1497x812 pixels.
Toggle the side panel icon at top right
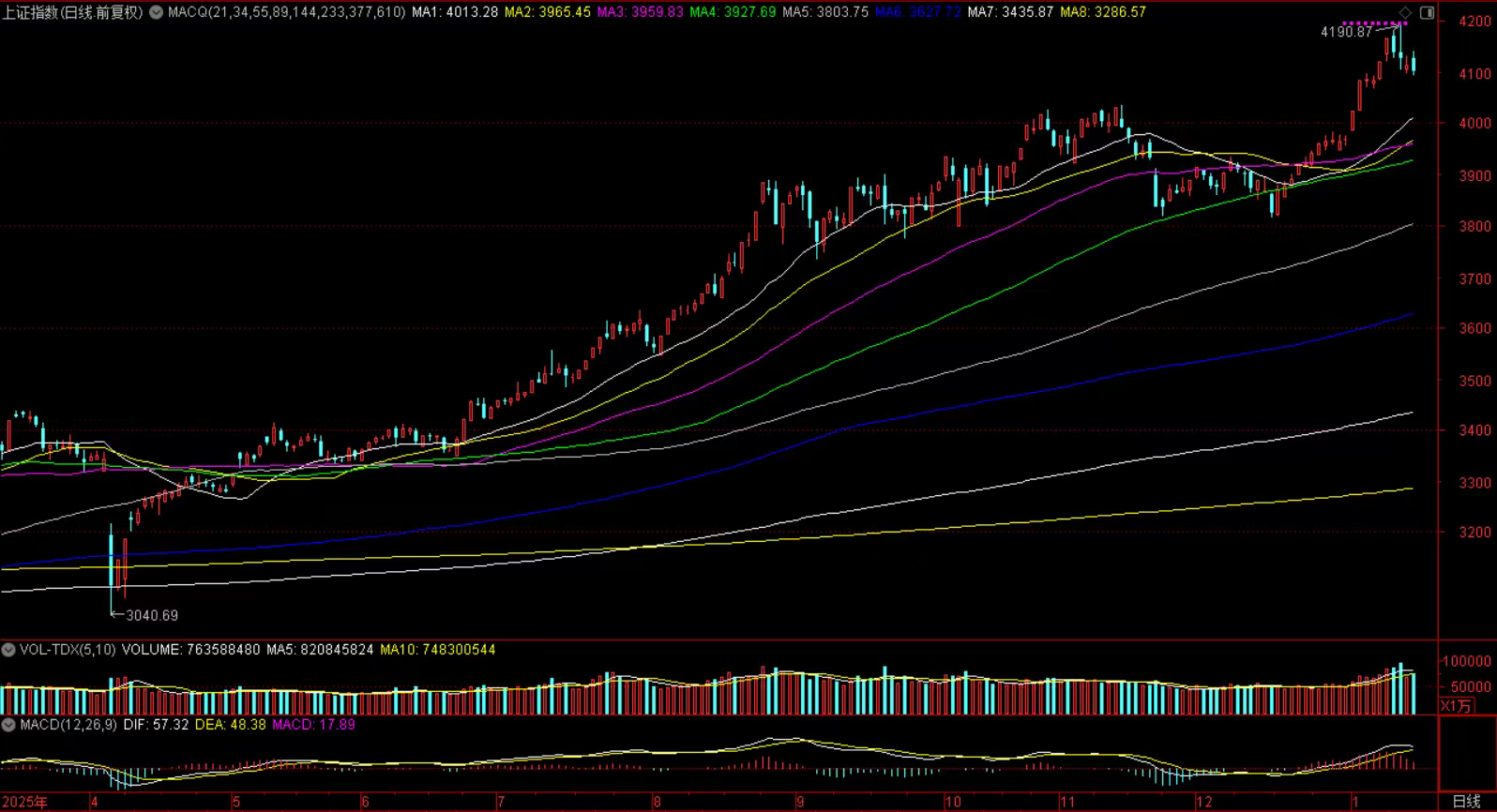(1427, 12)
